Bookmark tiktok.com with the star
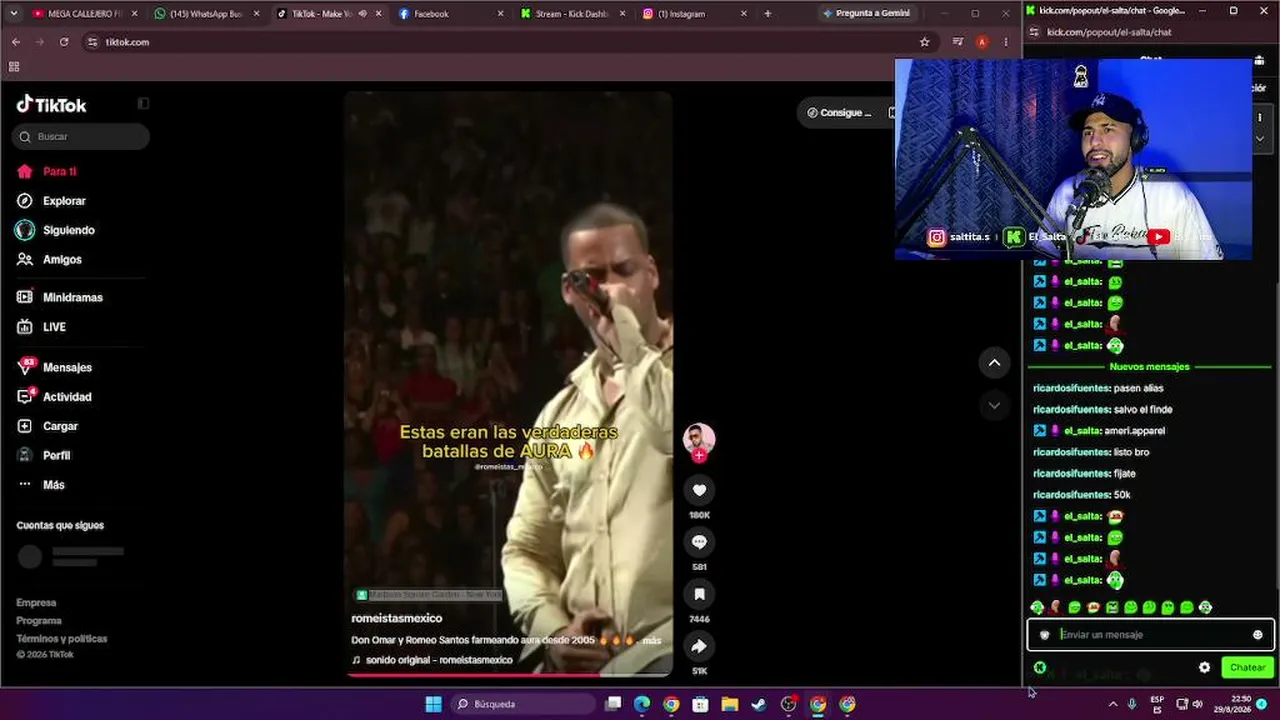 [925, 42]
